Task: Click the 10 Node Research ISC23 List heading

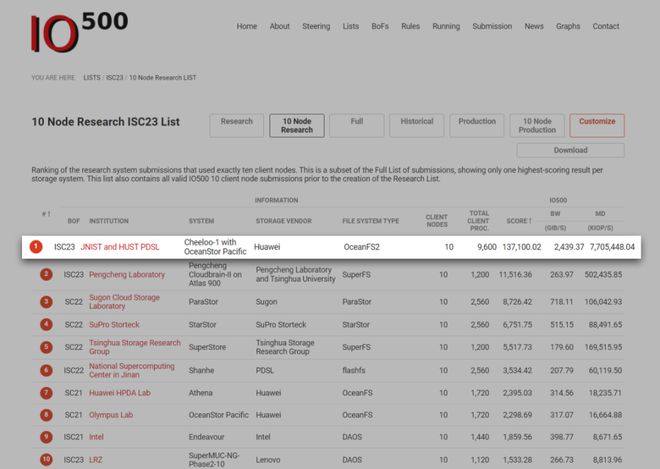Action: coord(106,122)
